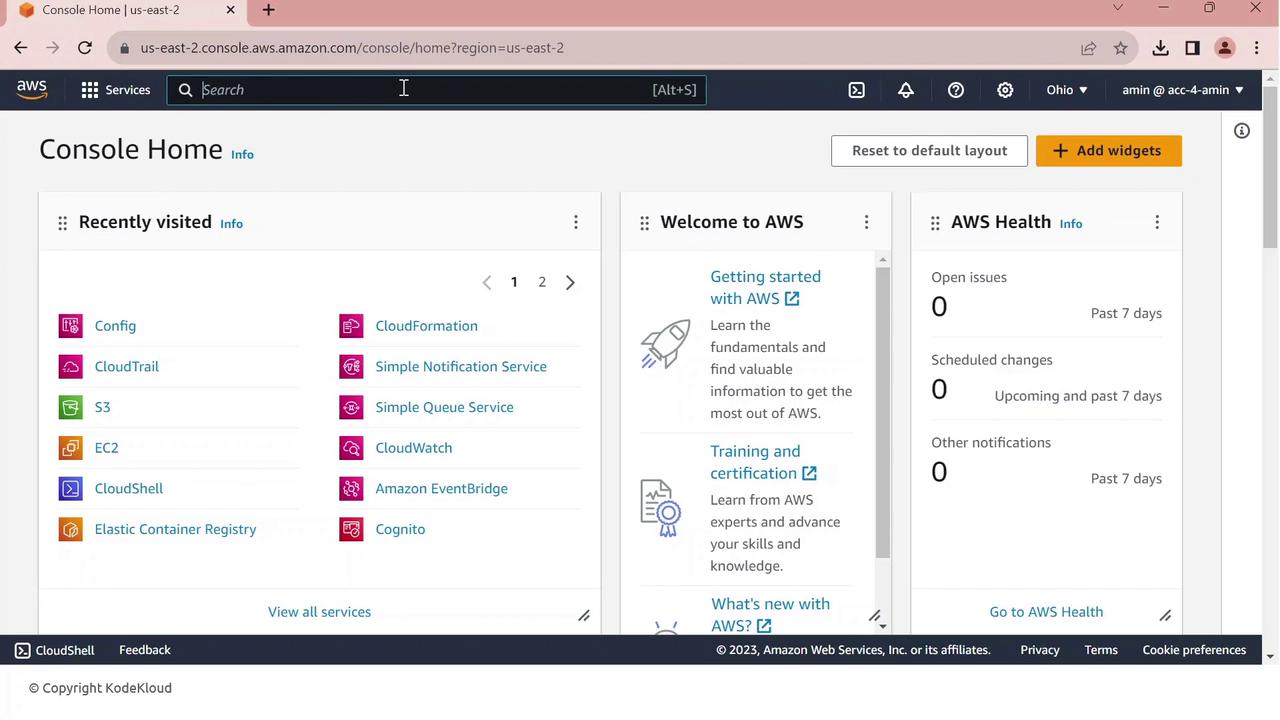Screen dimensions: 1280x720
Task: Open the notifications bell icon
Action: (x=906, y=90)
